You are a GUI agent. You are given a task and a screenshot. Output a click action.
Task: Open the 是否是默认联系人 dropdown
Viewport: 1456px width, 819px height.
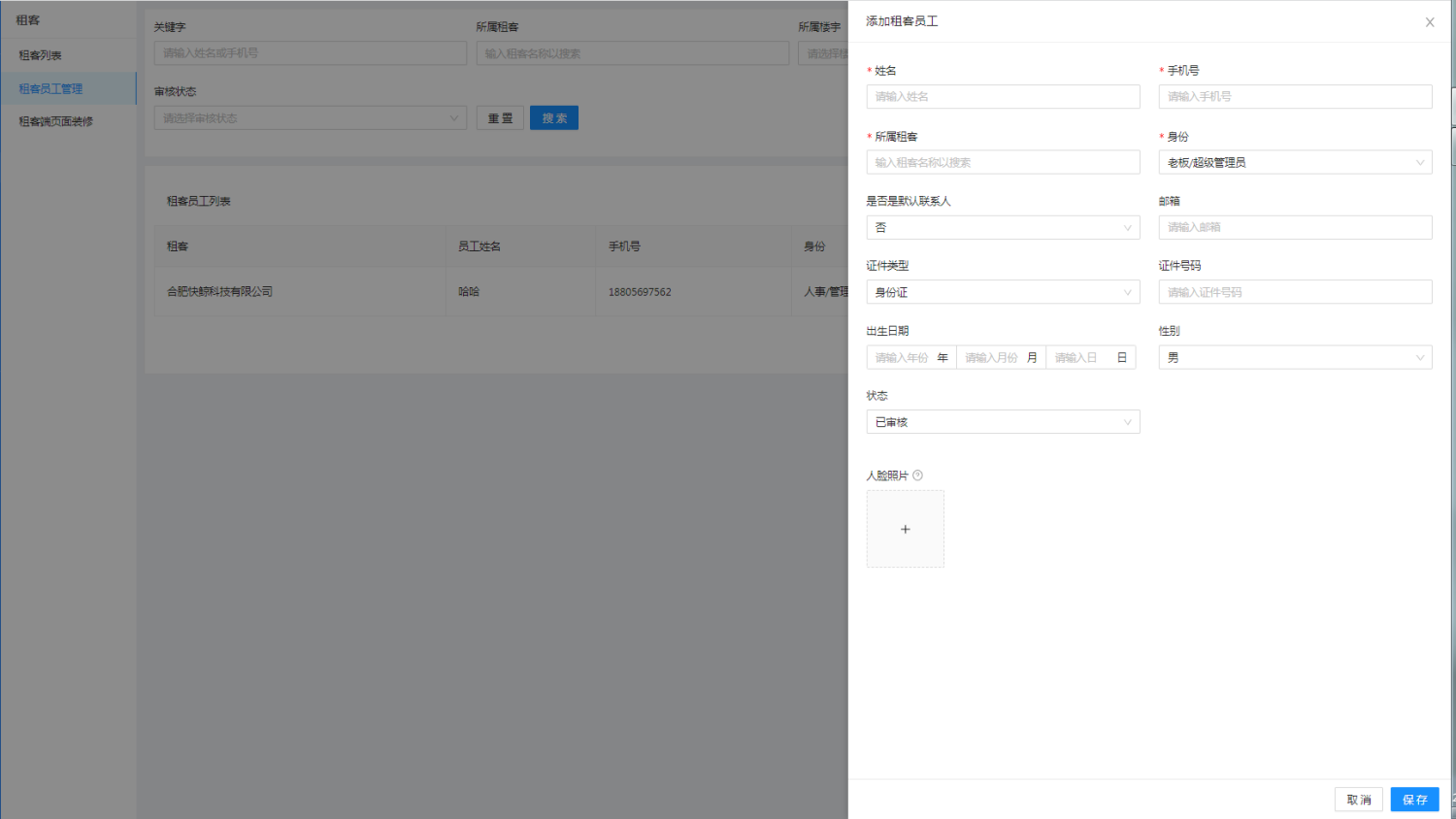1003,227
